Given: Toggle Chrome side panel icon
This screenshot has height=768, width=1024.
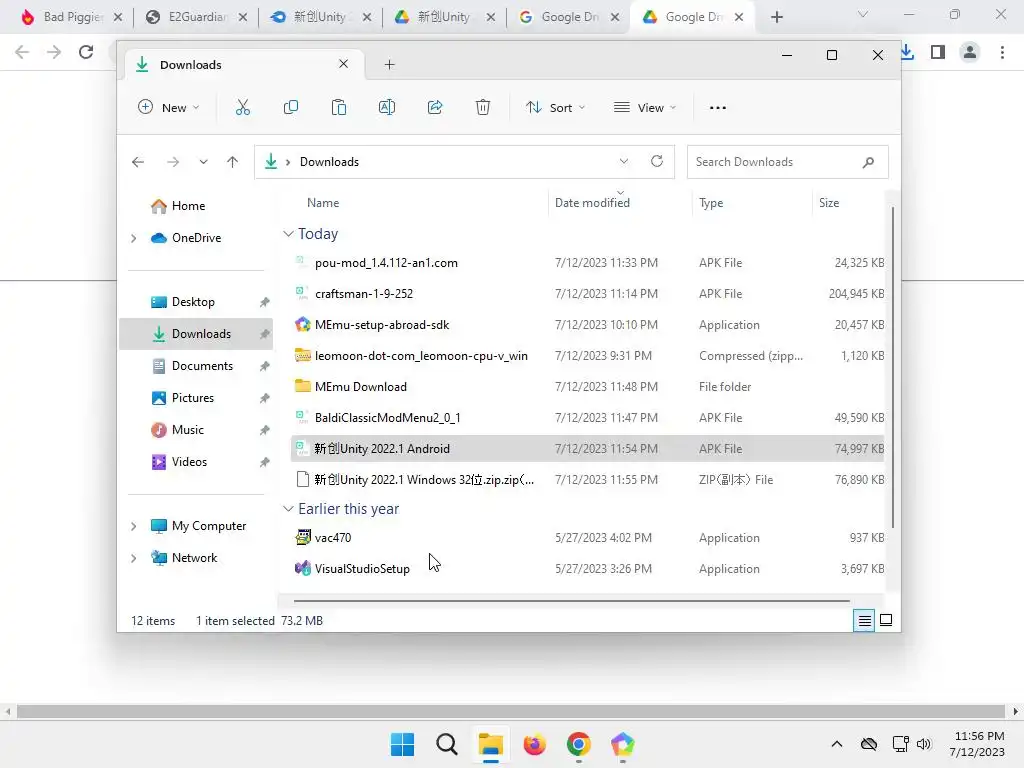Looking at the screenshot, I should pyautogui.click(x=938, y=52).
